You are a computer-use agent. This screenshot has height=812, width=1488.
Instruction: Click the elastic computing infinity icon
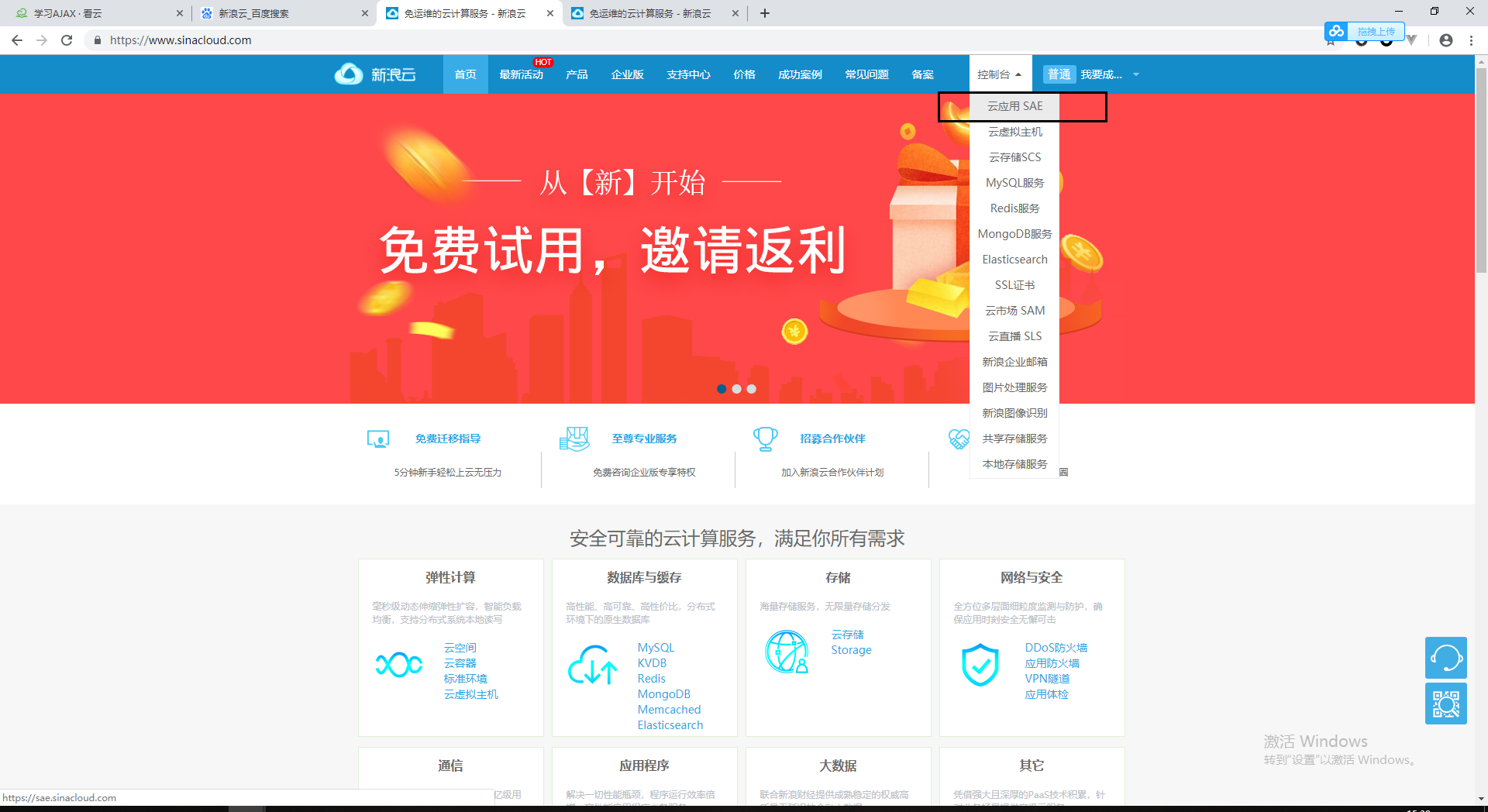399,664
